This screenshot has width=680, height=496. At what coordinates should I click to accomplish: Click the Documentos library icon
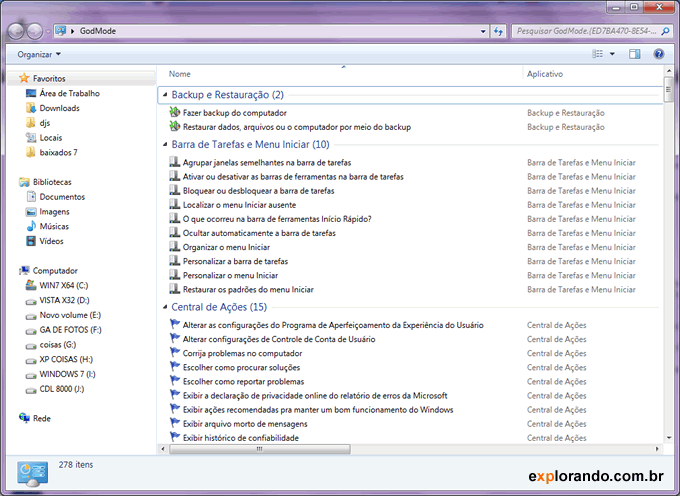click(31, 197)
